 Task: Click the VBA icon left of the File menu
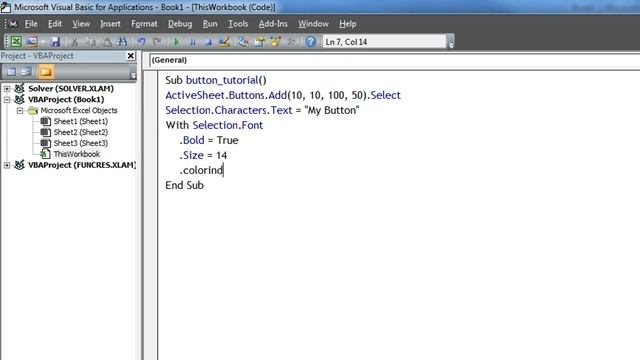(x=13, y=24)
